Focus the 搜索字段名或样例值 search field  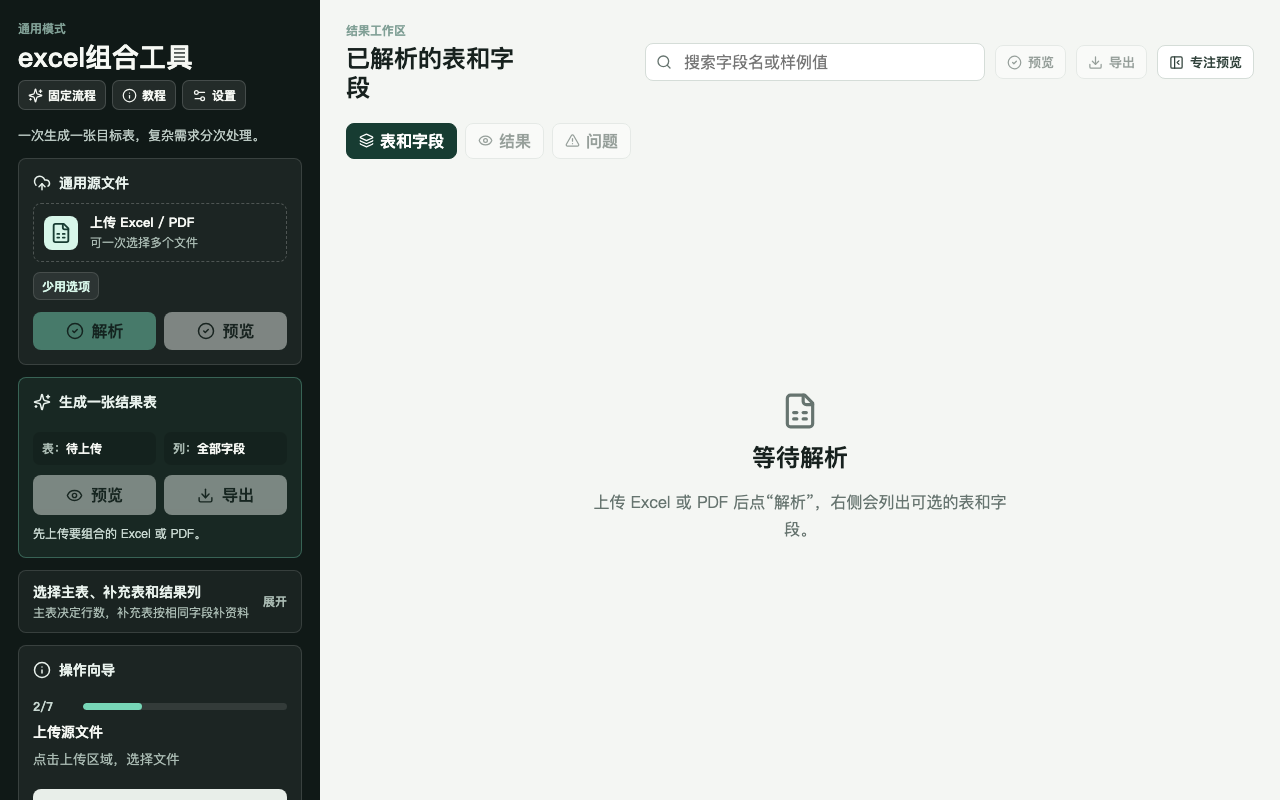click(815, 62)
